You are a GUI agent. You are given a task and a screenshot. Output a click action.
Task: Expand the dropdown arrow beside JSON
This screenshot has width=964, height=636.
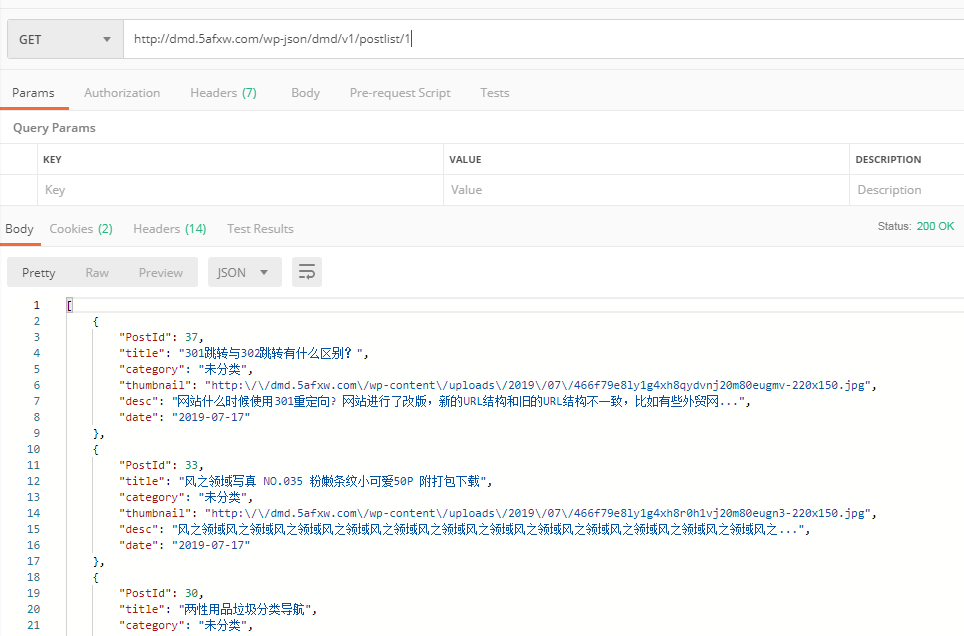(x=262, y=271)
